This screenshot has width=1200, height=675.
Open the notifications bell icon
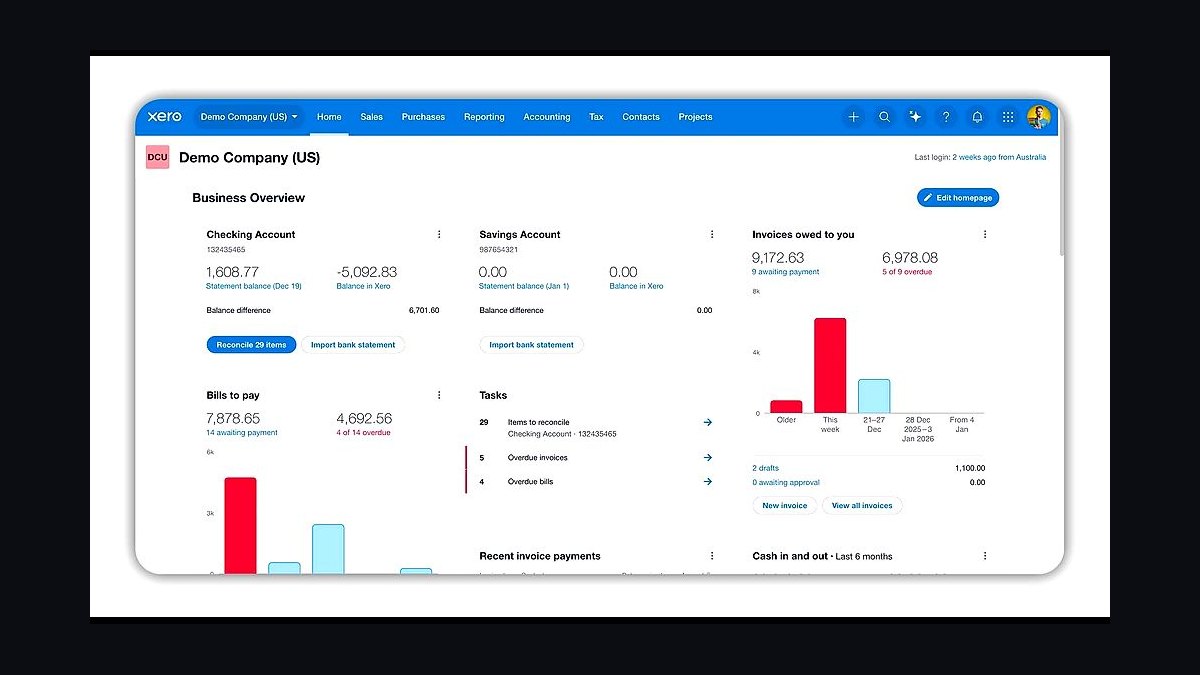click(x=977, y=117)
